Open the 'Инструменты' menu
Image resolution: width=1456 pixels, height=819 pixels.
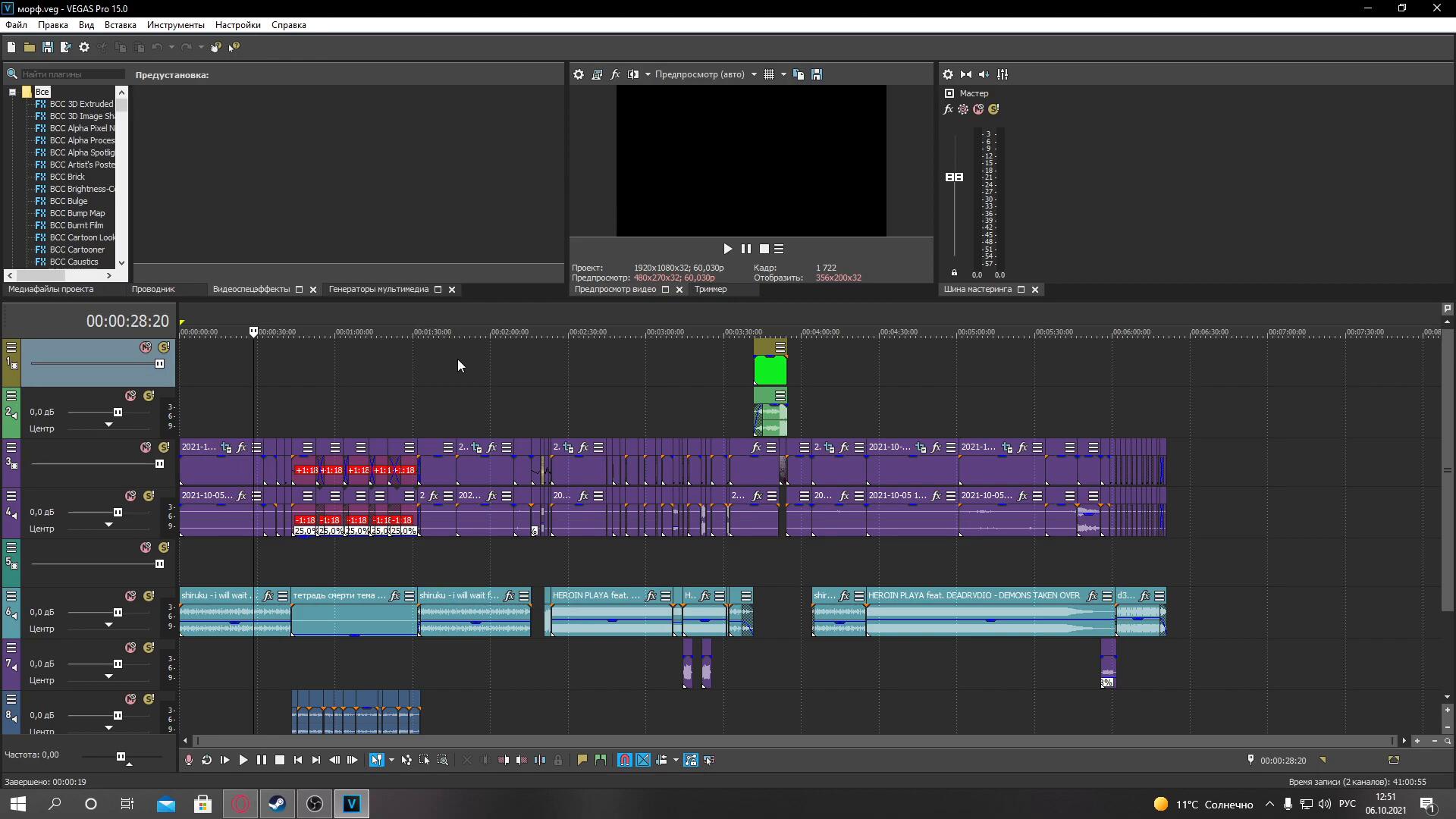pos(175,25)
